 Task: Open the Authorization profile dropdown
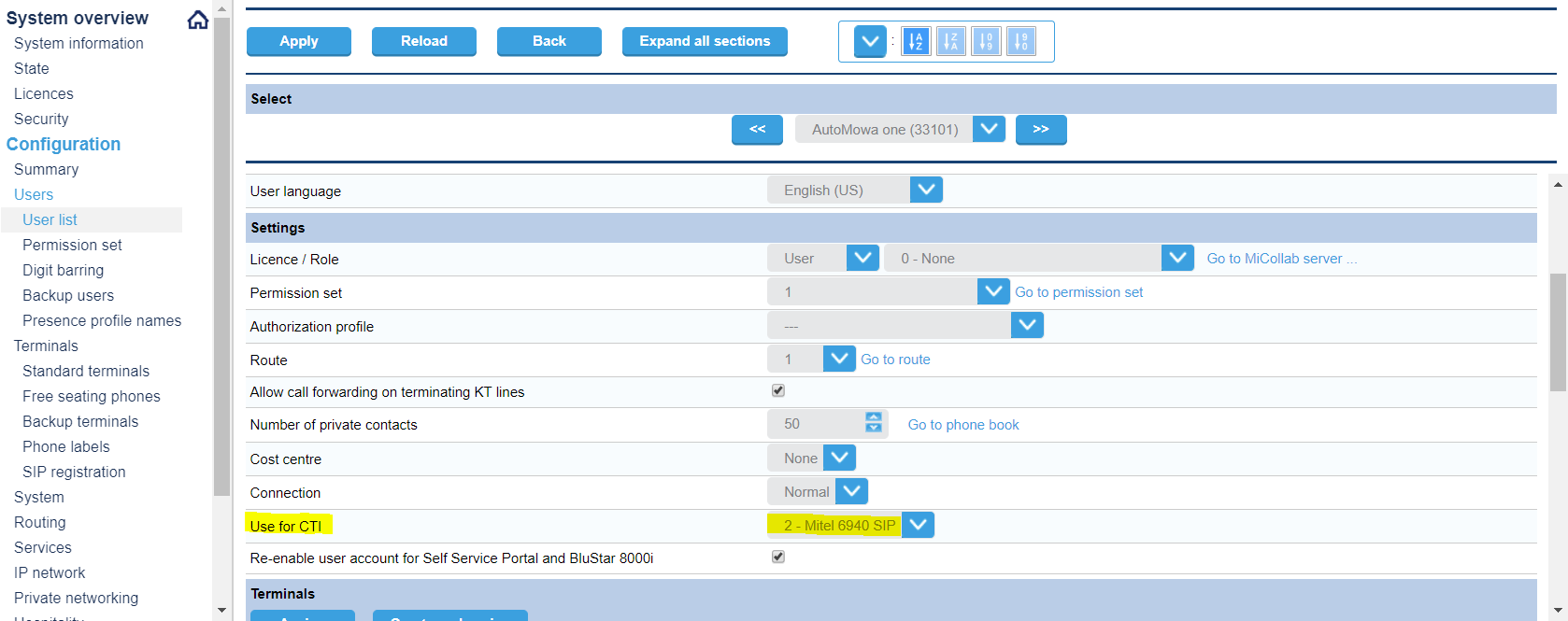point(1027,325)
